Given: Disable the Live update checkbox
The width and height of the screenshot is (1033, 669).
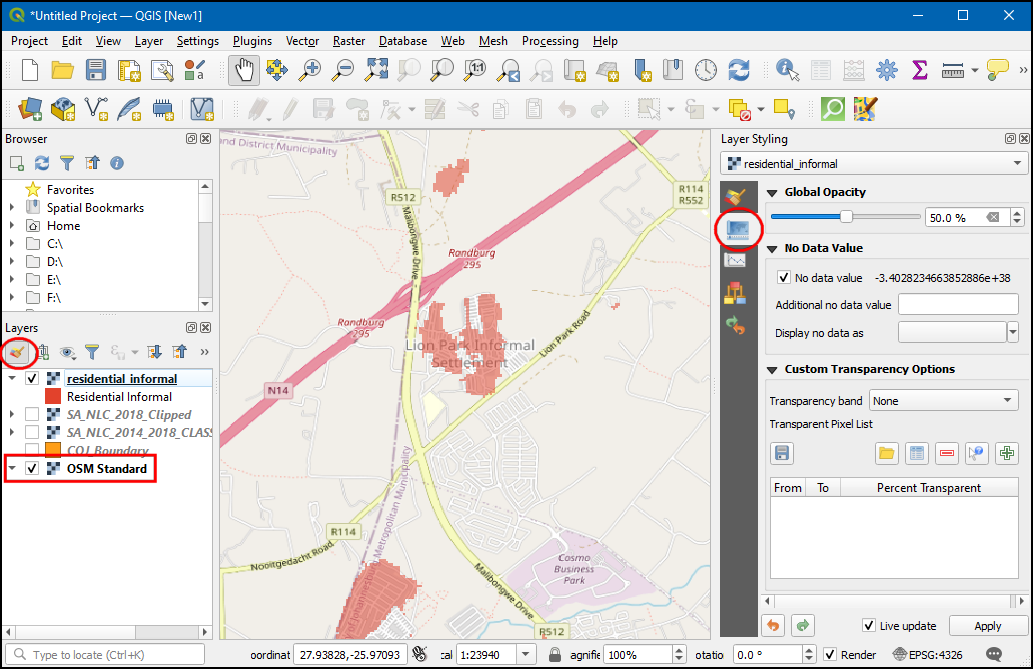Looking at the screenshot, I should pyautogui.click(x=869, y=626).
